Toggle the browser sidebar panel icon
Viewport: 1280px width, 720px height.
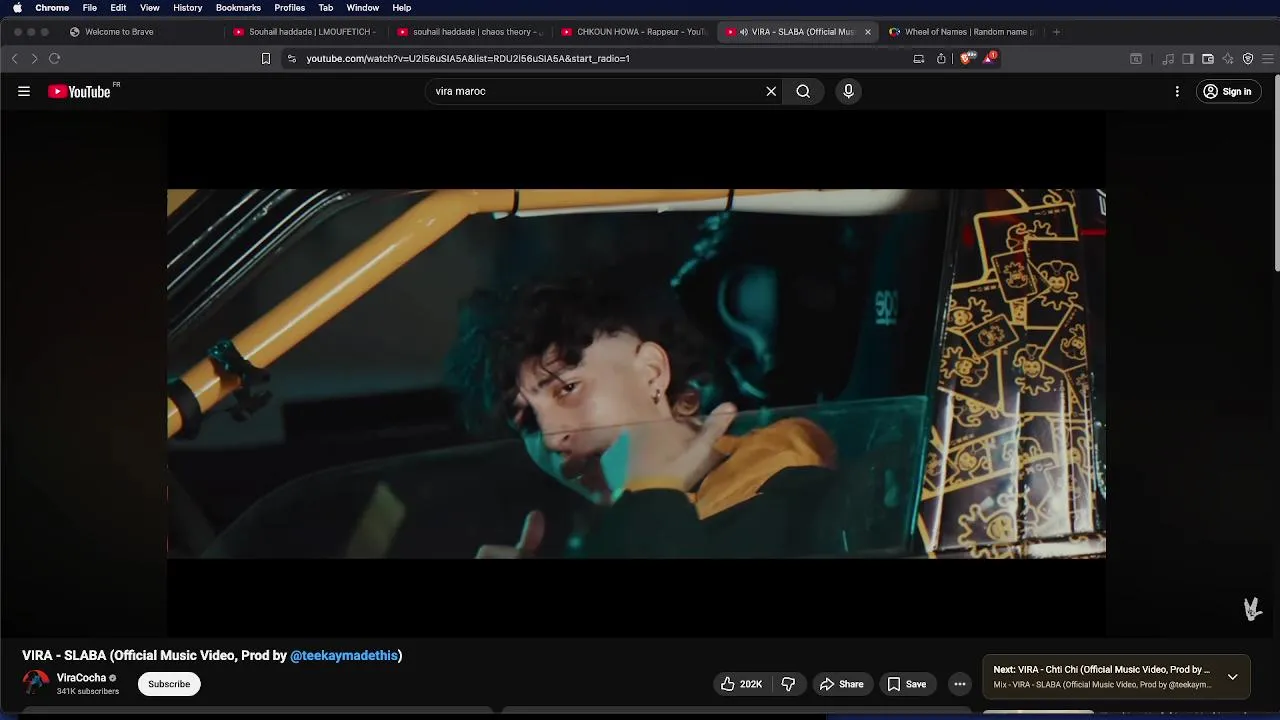coord(1188,59)
